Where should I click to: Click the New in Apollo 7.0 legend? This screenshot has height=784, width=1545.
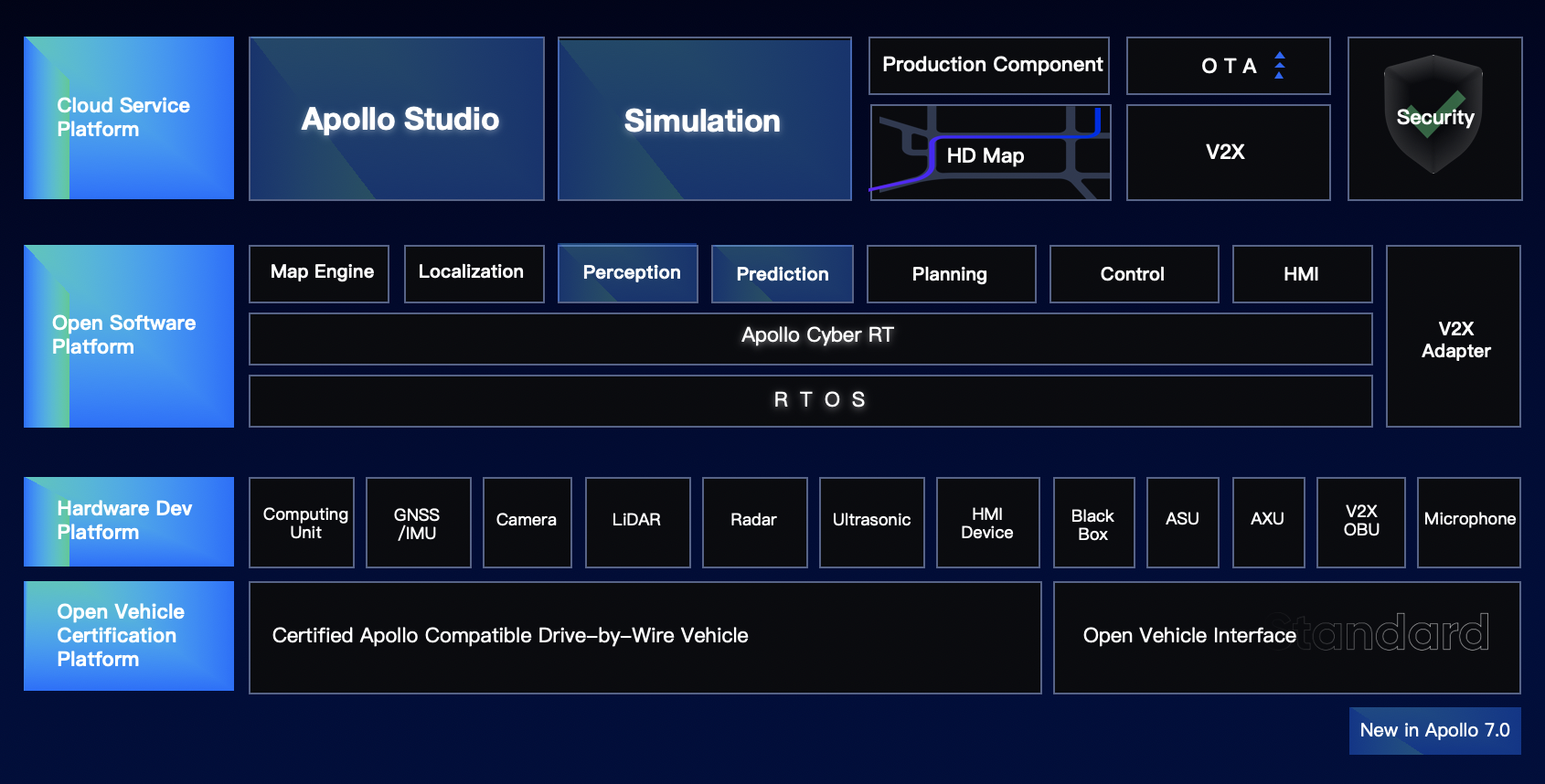coord(1435,731)
